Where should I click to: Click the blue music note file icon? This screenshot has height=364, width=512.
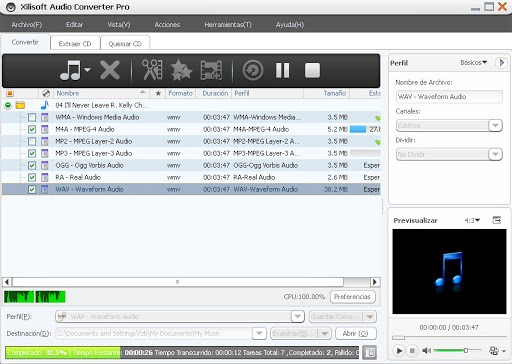coord(45,105)
